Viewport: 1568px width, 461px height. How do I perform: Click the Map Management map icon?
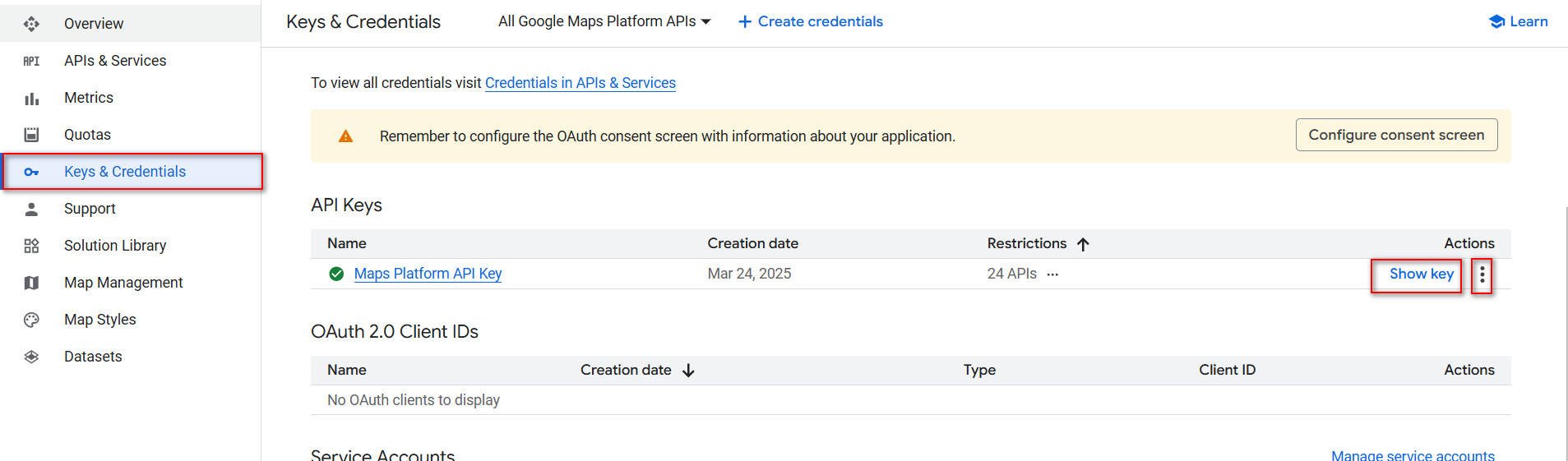click(x=31, y=283)
